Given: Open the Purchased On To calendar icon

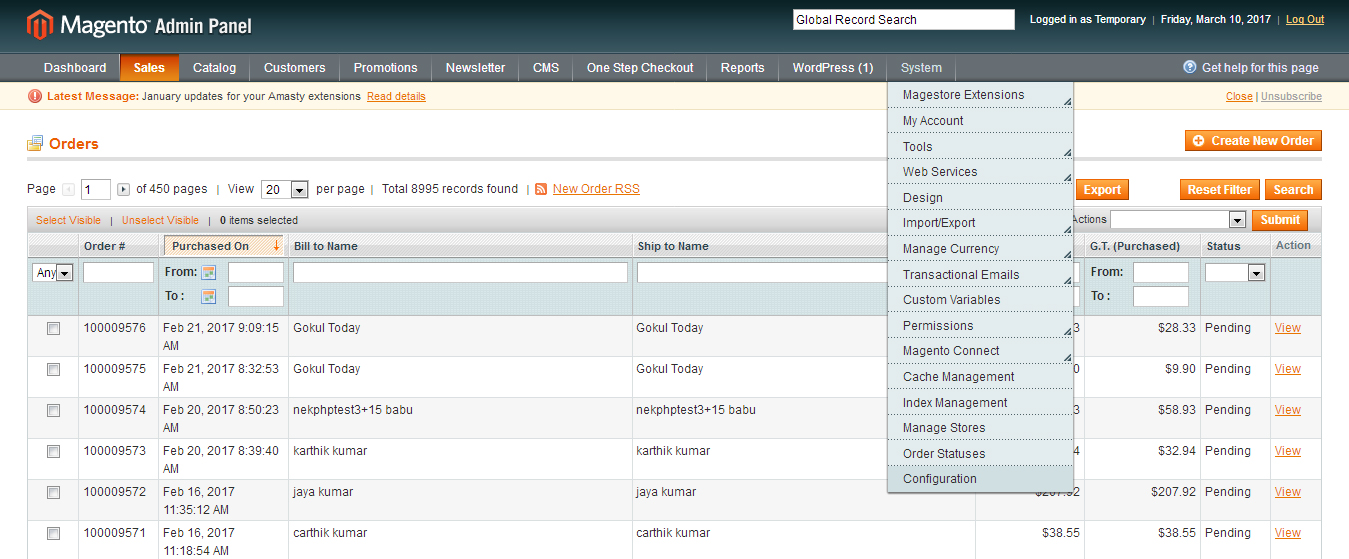Looking at the screenshot, I should (x=209, y=296).
